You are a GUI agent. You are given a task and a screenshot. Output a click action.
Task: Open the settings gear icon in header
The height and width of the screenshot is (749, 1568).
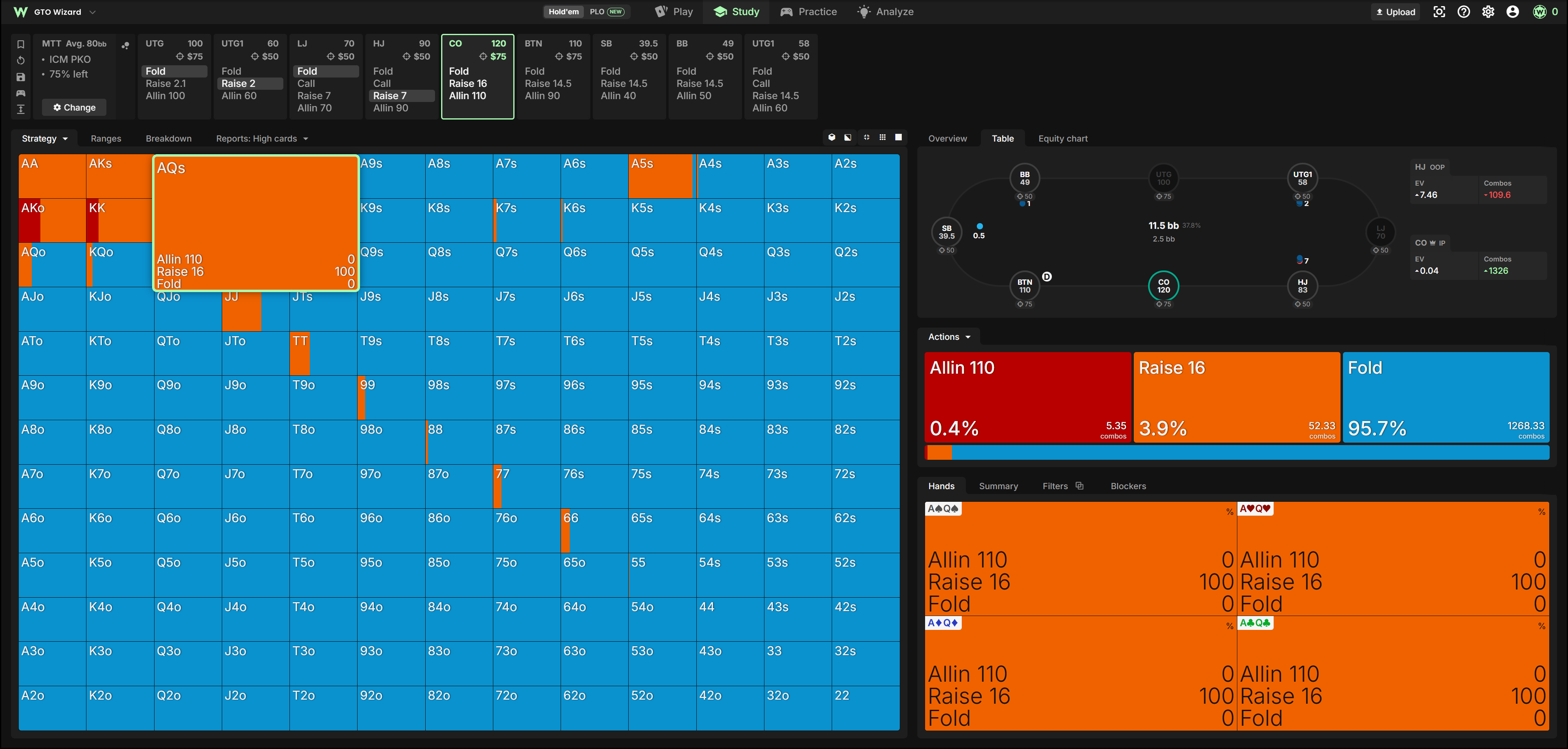point(1488,11)
